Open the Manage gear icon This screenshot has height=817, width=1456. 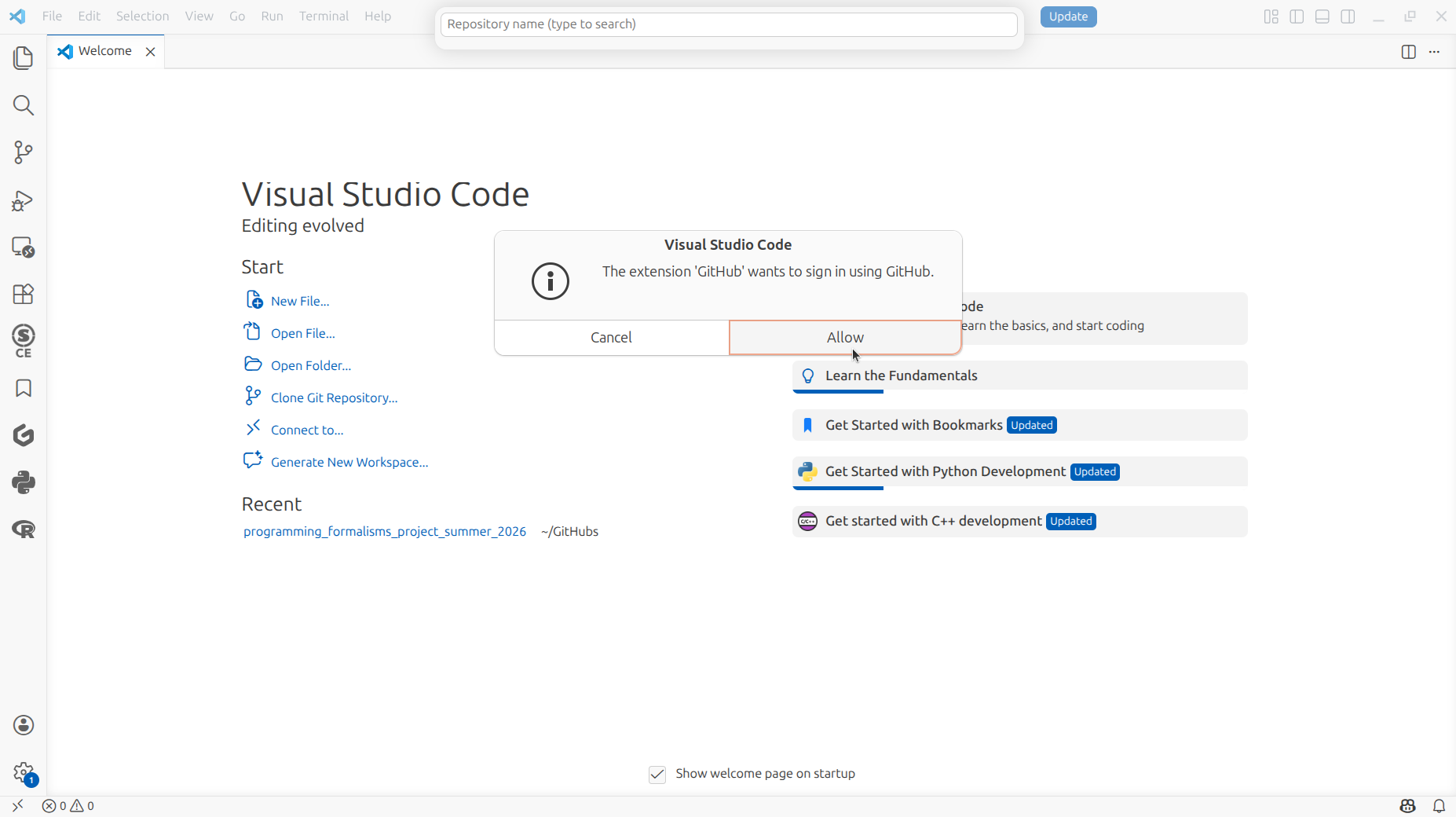[x=24, y=773]
